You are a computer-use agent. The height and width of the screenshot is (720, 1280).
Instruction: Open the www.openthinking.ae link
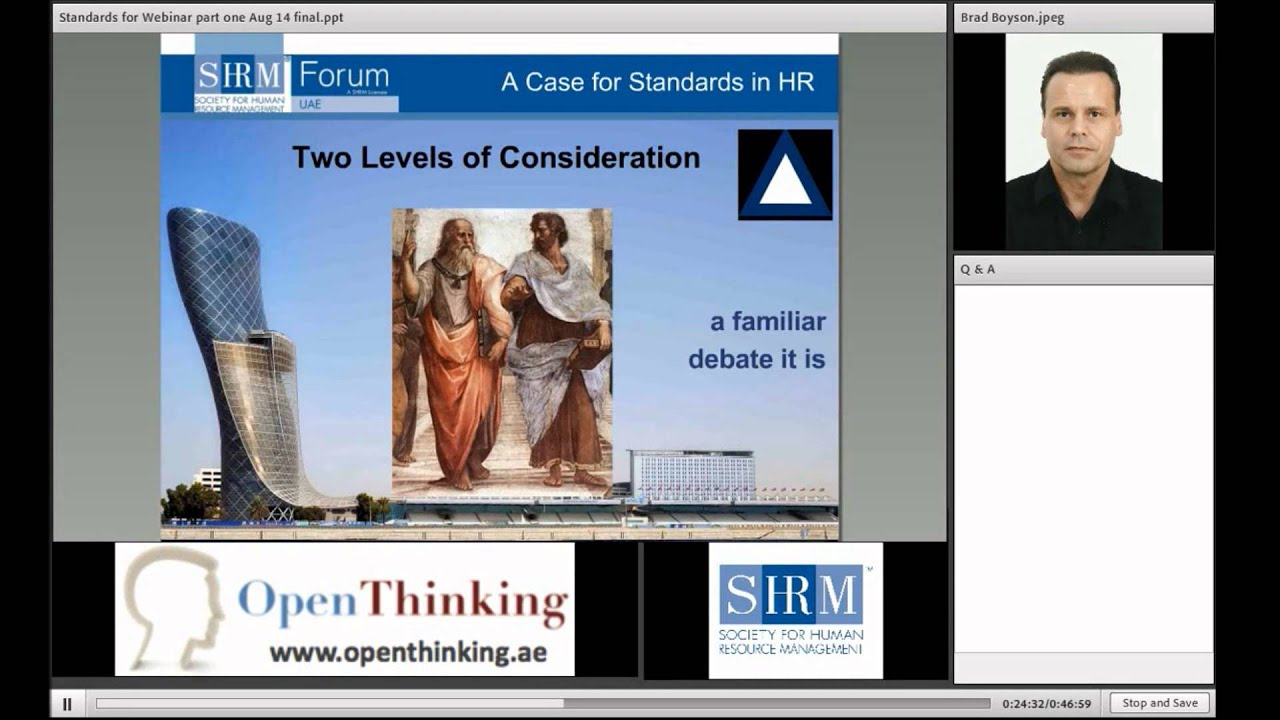[408, 652]
